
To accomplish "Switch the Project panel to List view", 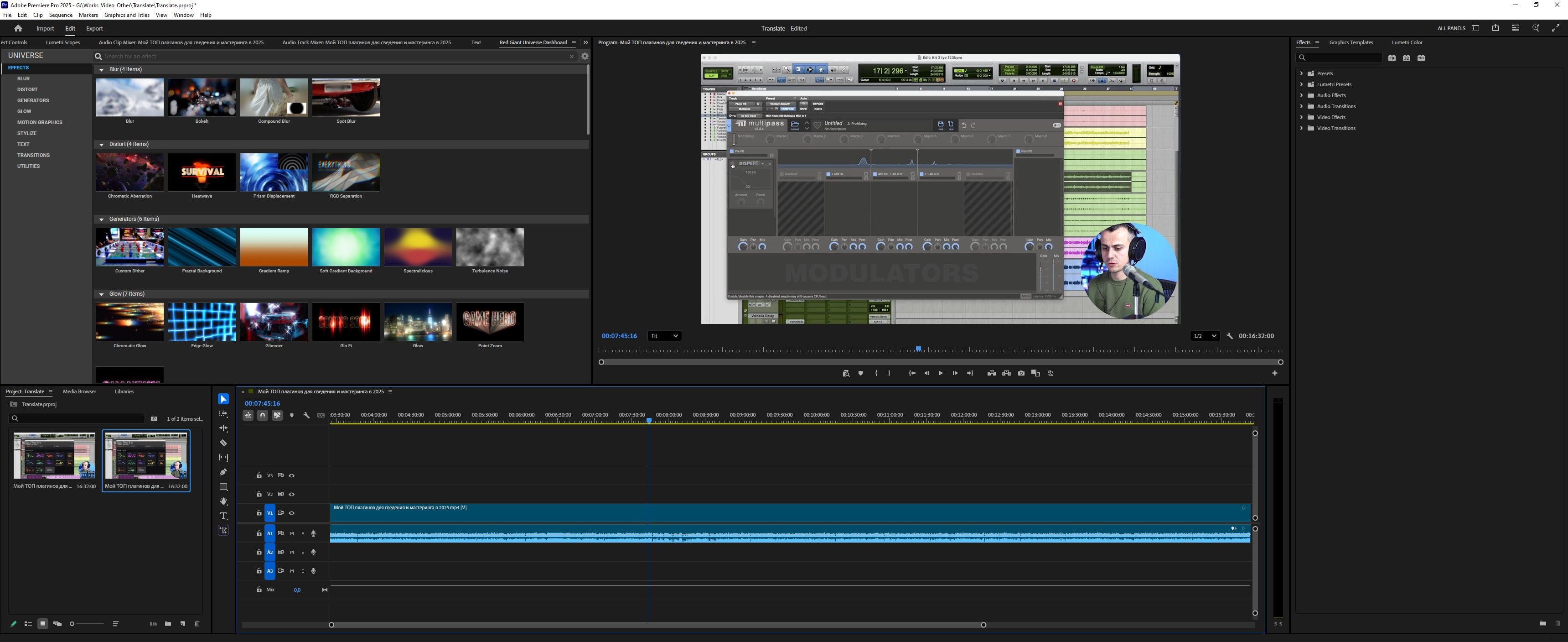I will tap(28, 624).
